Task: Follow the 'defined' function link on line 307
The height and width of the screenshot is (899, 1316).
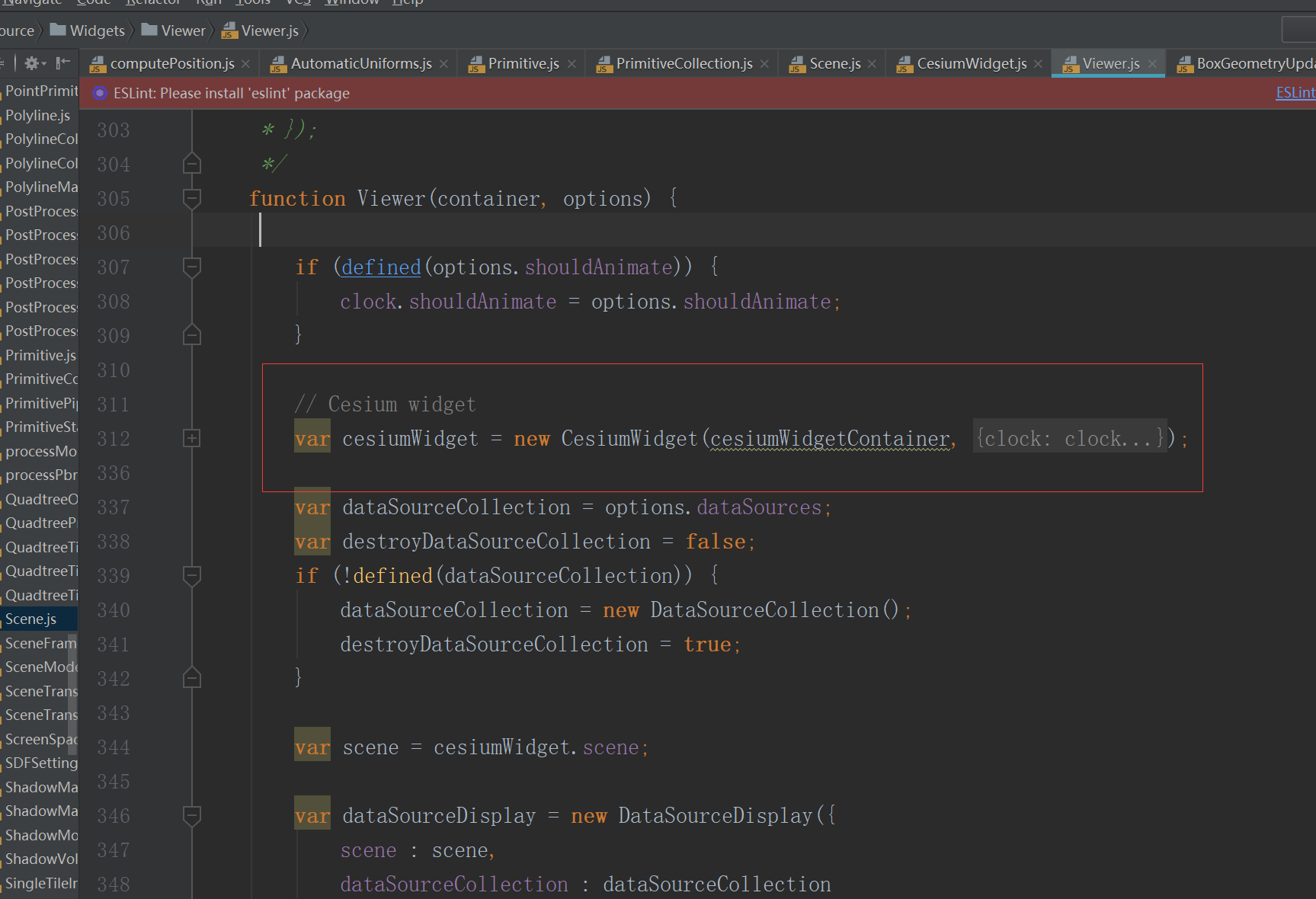Action: coord(381,267)
